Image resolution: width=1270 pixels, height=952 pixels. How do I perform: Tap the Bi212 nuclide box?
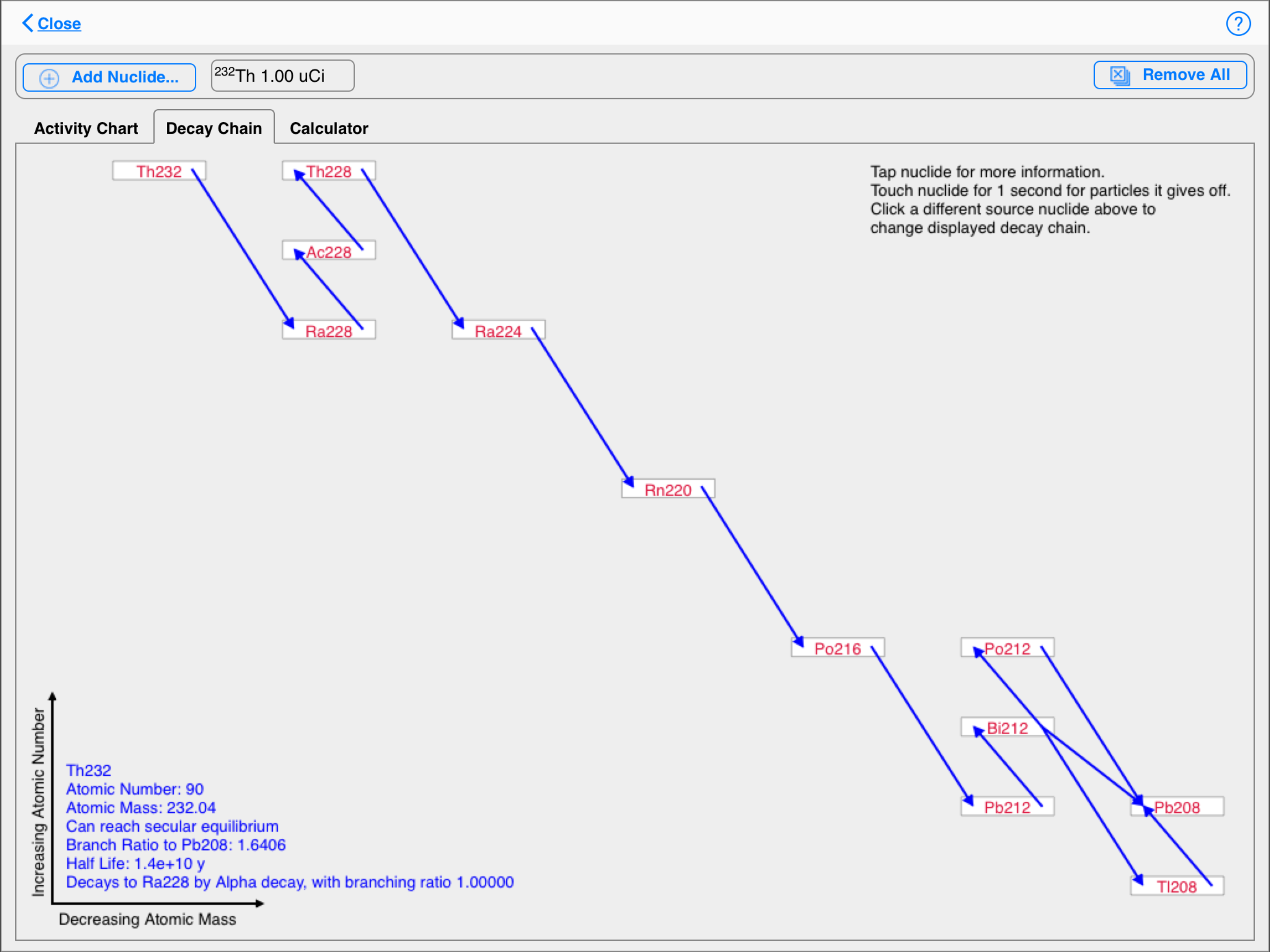tap(1007, 727)
